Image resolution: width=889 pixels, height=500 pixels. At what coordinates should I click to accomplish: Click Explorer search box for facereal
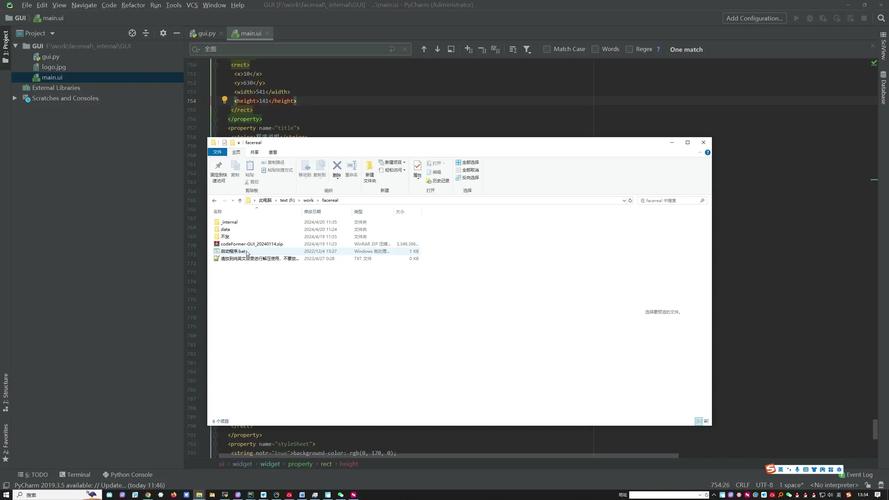point(672,201)
